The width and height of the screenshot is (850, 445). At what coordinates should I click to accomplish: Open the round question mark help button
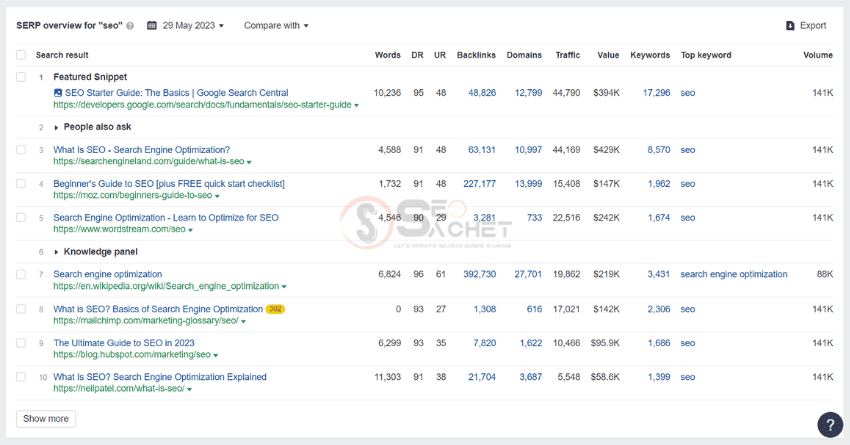click(x=830, y=424)
